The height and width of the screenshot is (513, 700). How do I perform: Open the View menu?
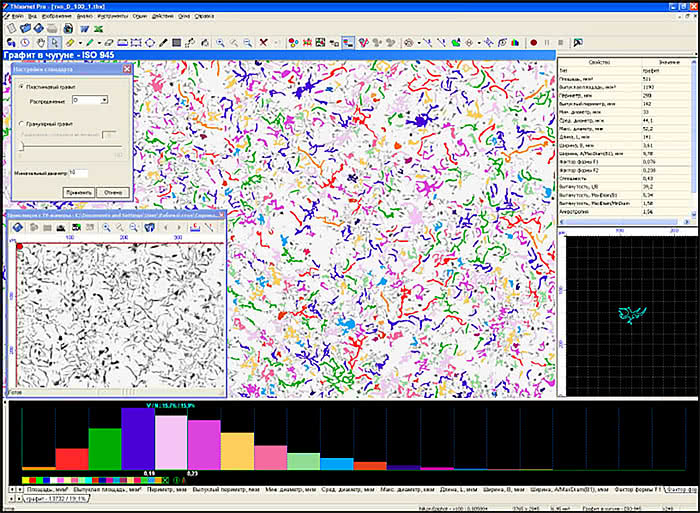point(33,16)
